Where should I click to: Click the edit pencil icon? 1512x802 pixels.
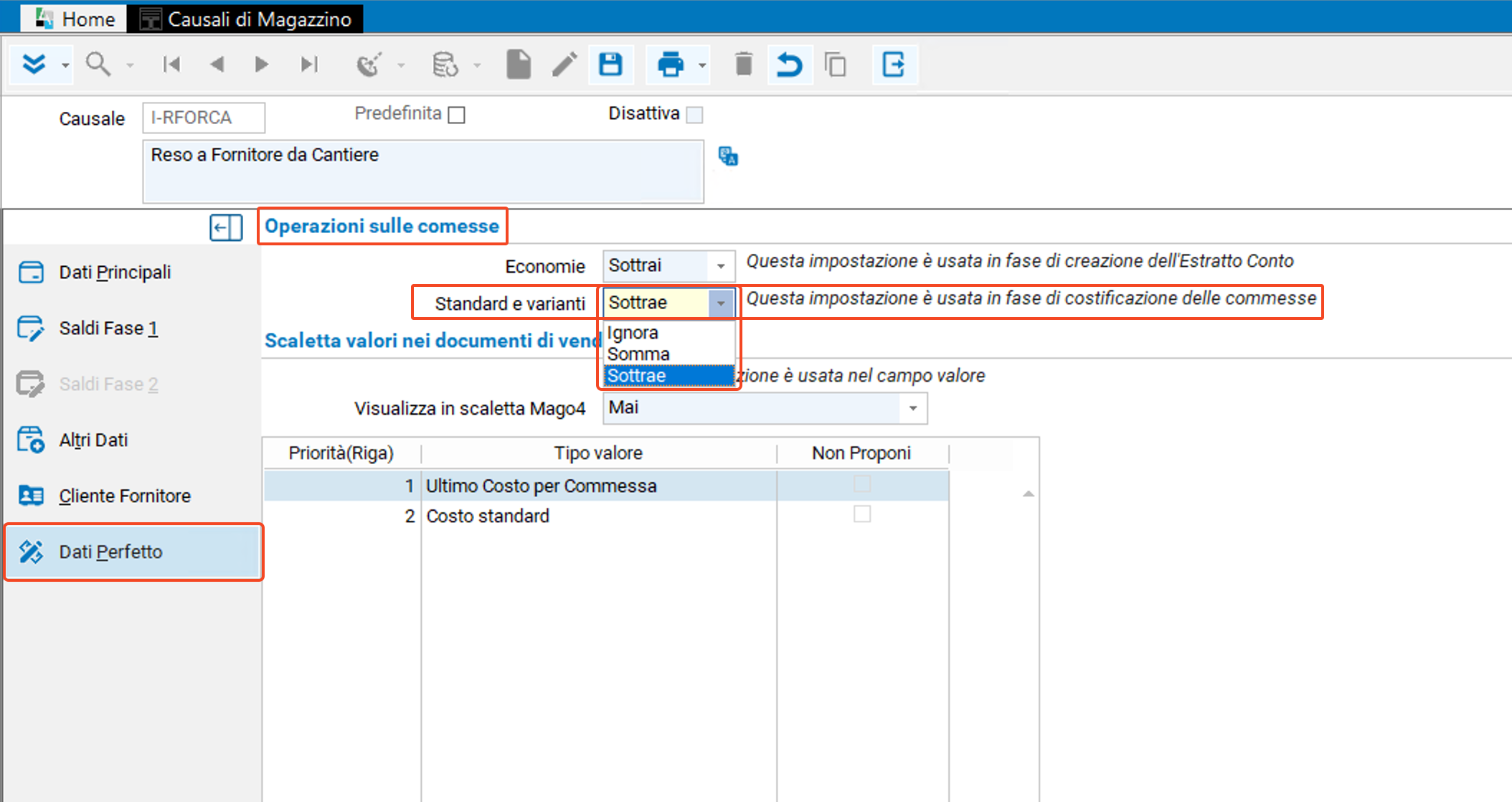click(x=564, y=65)
